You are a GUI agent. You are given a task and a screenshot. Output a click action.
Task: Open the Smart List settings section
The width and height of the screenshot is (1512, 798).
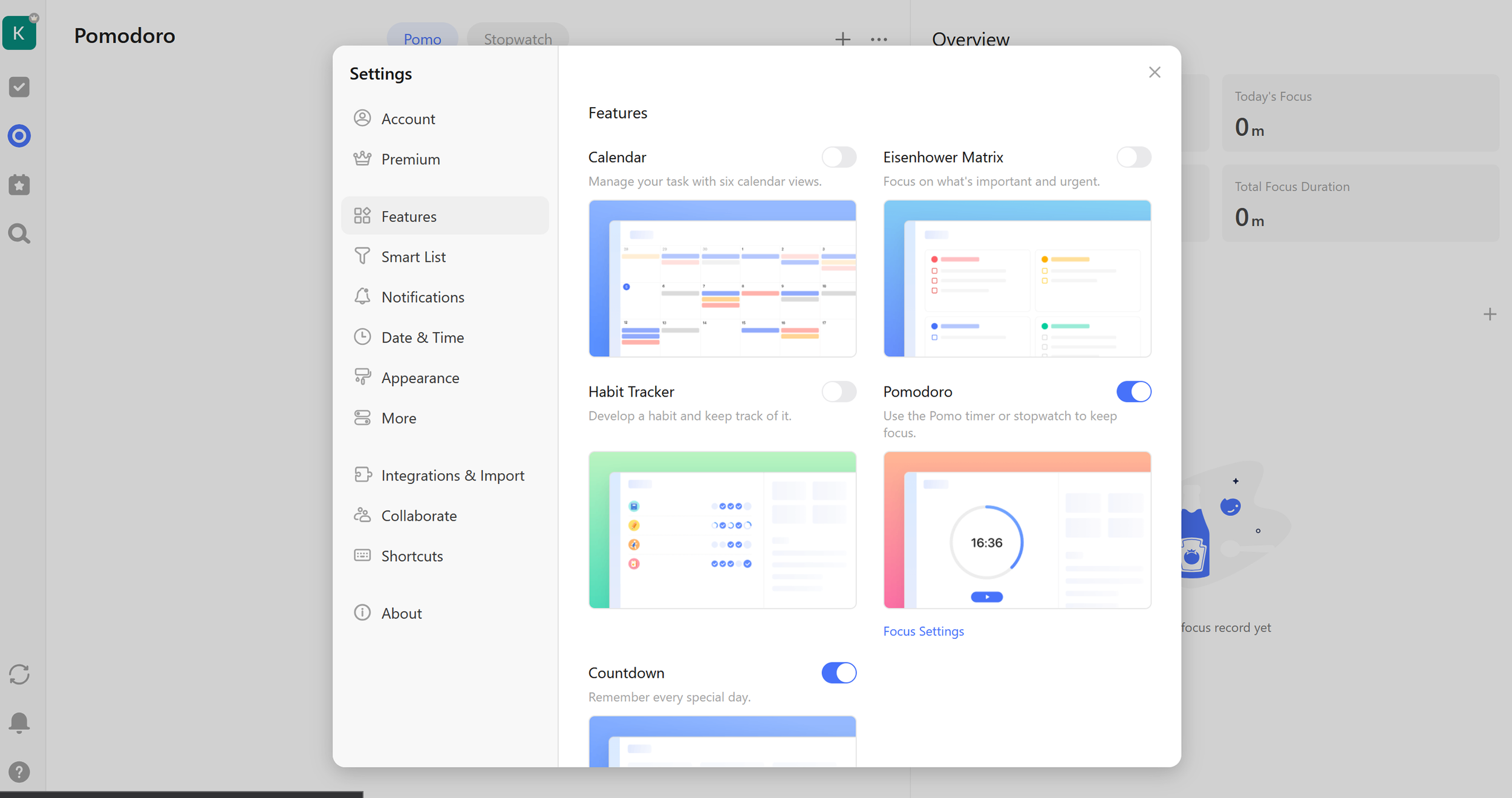pos(413,257)
